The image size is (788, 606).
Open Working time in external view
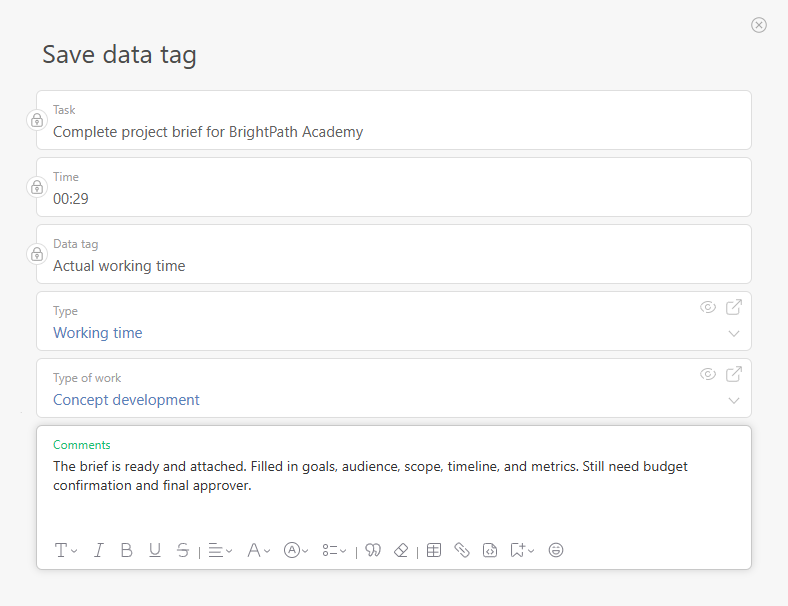pyautogui.click(x=734, y=307)
